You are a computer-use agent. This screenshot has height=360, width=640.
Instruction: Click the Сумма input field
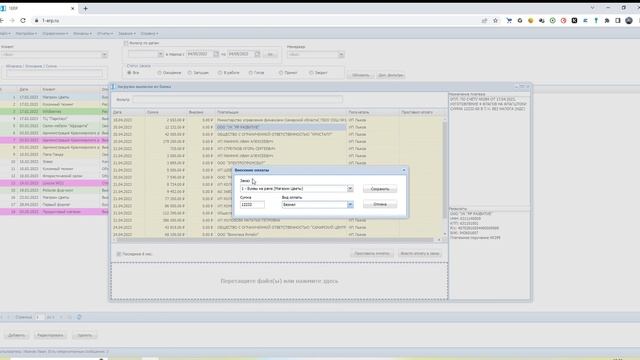click(x=252, y=204)
